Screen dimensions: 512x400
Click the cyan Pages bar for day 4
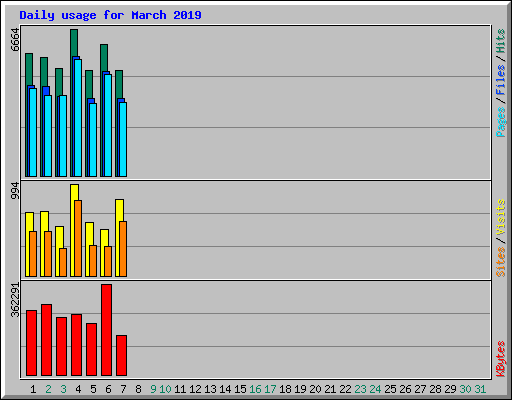(78, 118)
